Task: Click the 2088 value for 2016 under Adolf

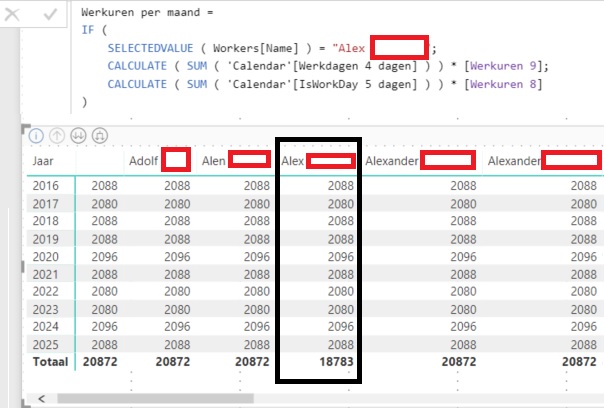Action: pyautogui.click(x=177, y=186)
